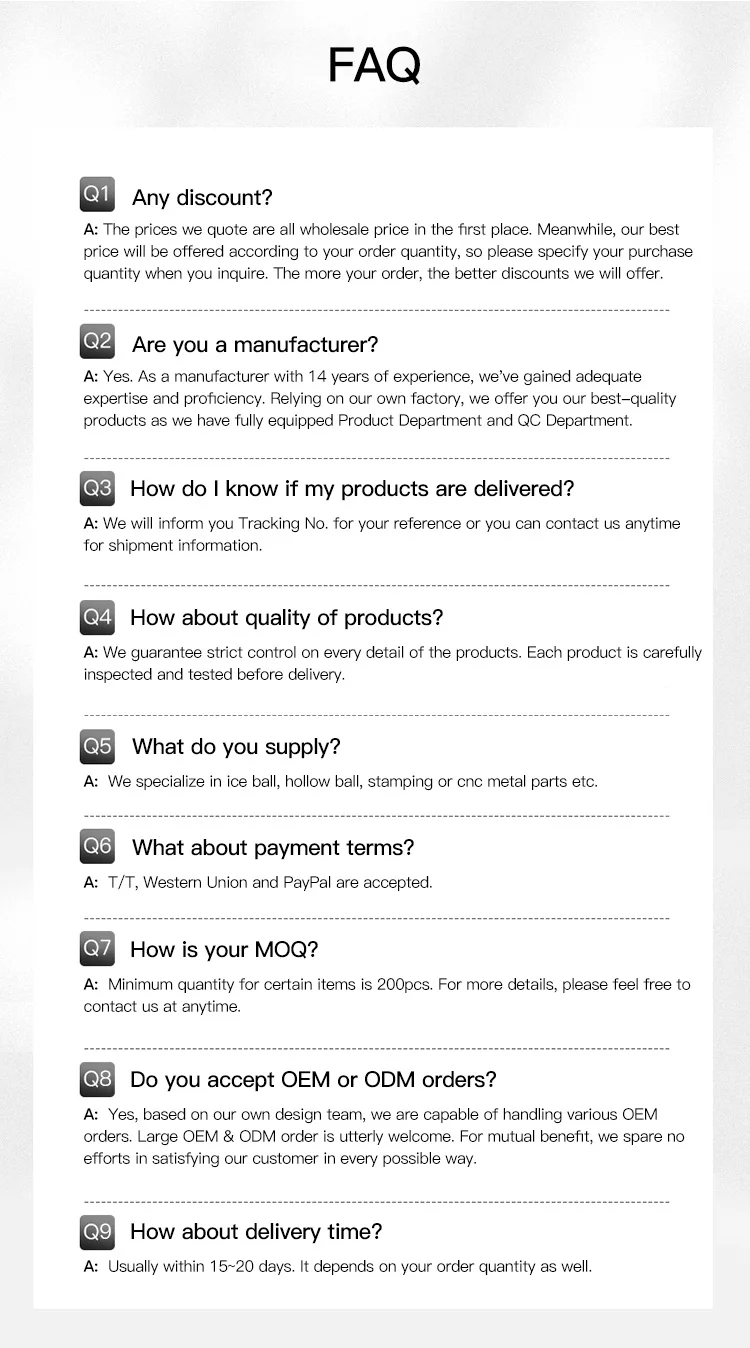Click "How do I know if my products are delivered?"
The height and width of the screenshot is (1348, 750).
[x=352, y=489]
